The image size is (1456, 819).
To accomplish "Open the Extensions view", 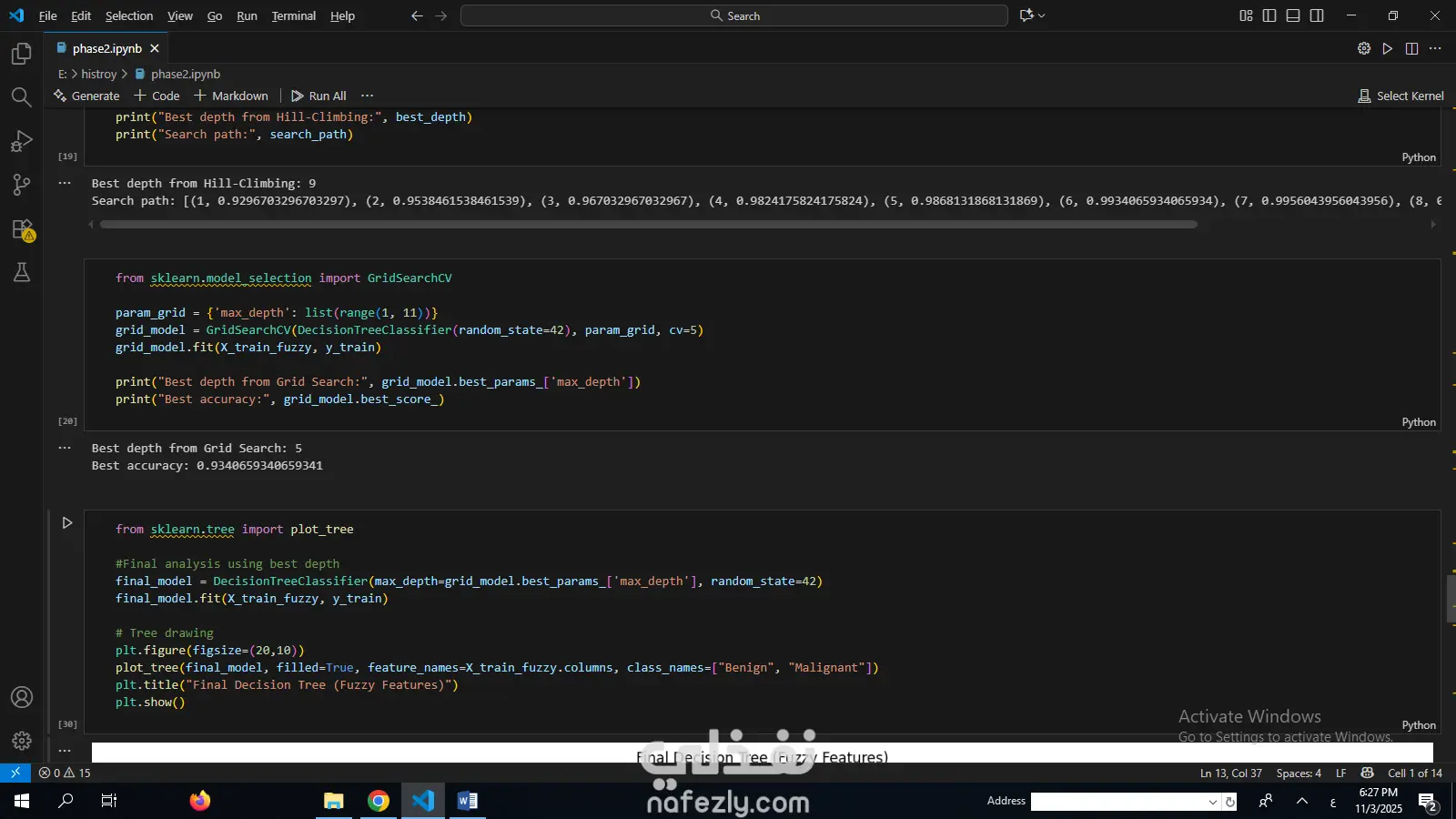I will pyautogui.click(x=22, y=229).
